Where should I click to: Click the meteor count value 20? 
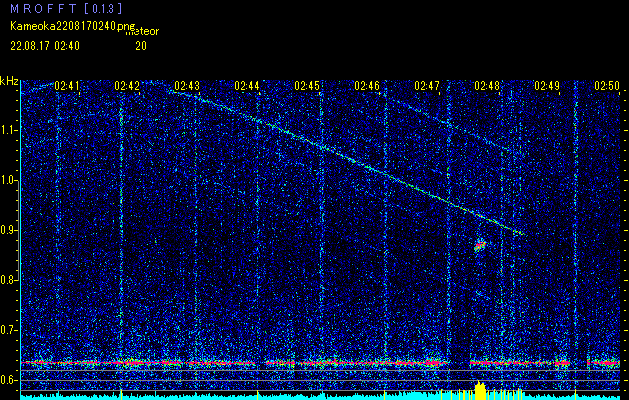click(141, 46)
